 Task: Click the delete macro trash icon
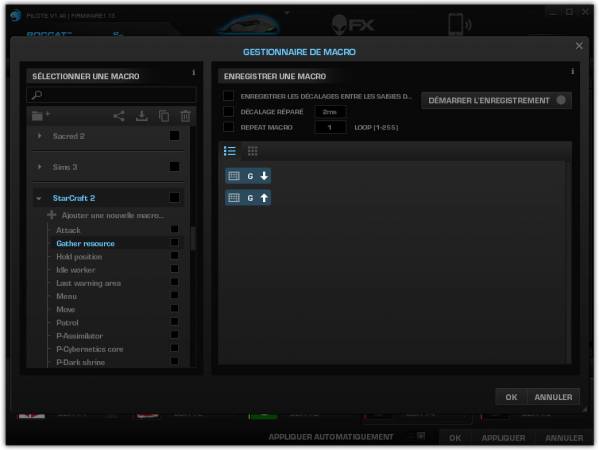pyautogui.click(x=186, y=116)
